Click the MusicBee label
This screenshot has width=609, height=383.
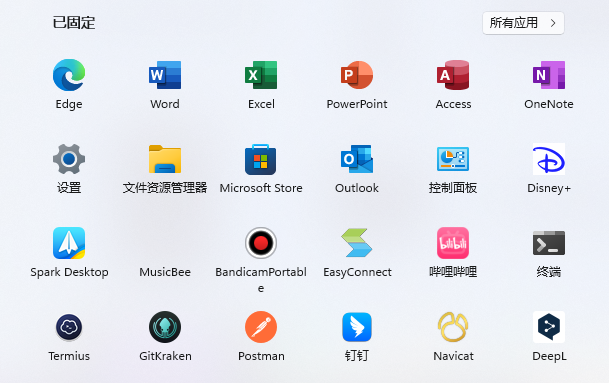[x=165, y=272]
